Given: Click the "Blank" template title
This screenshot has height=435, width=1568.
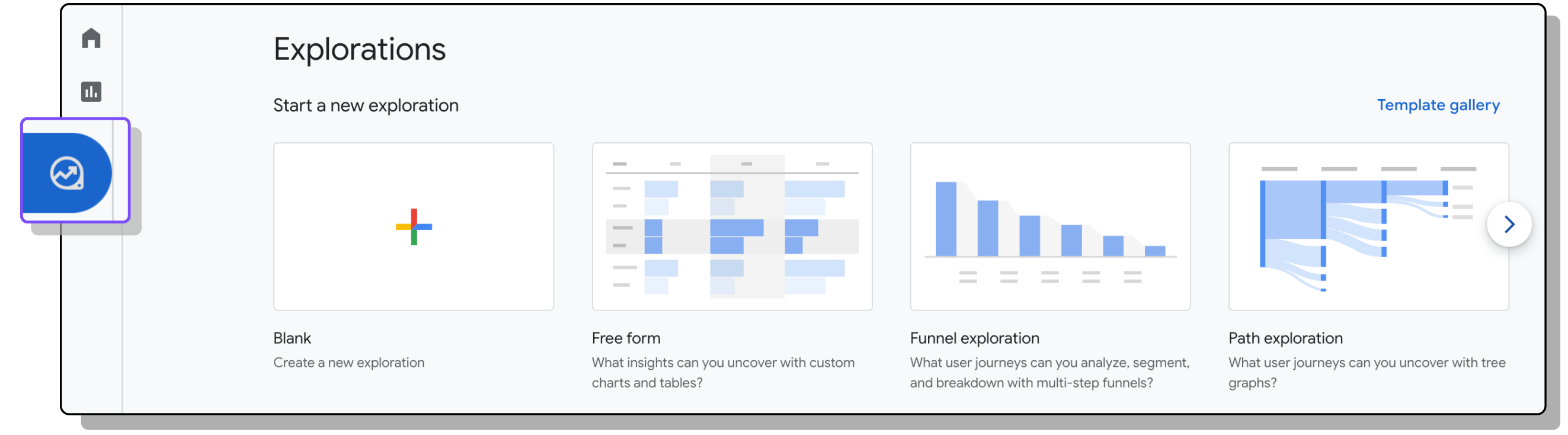Looking at the screenshot, I should pyautogui.click(x=292, y=338).
